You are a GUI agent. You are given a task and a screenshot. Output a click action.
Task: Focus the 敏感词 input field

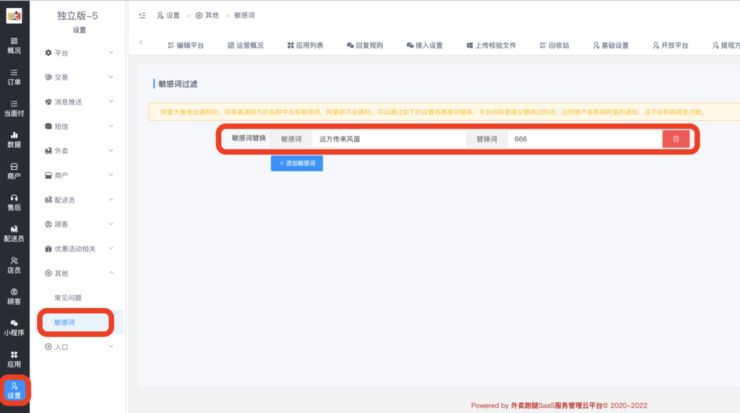(389, 139)
